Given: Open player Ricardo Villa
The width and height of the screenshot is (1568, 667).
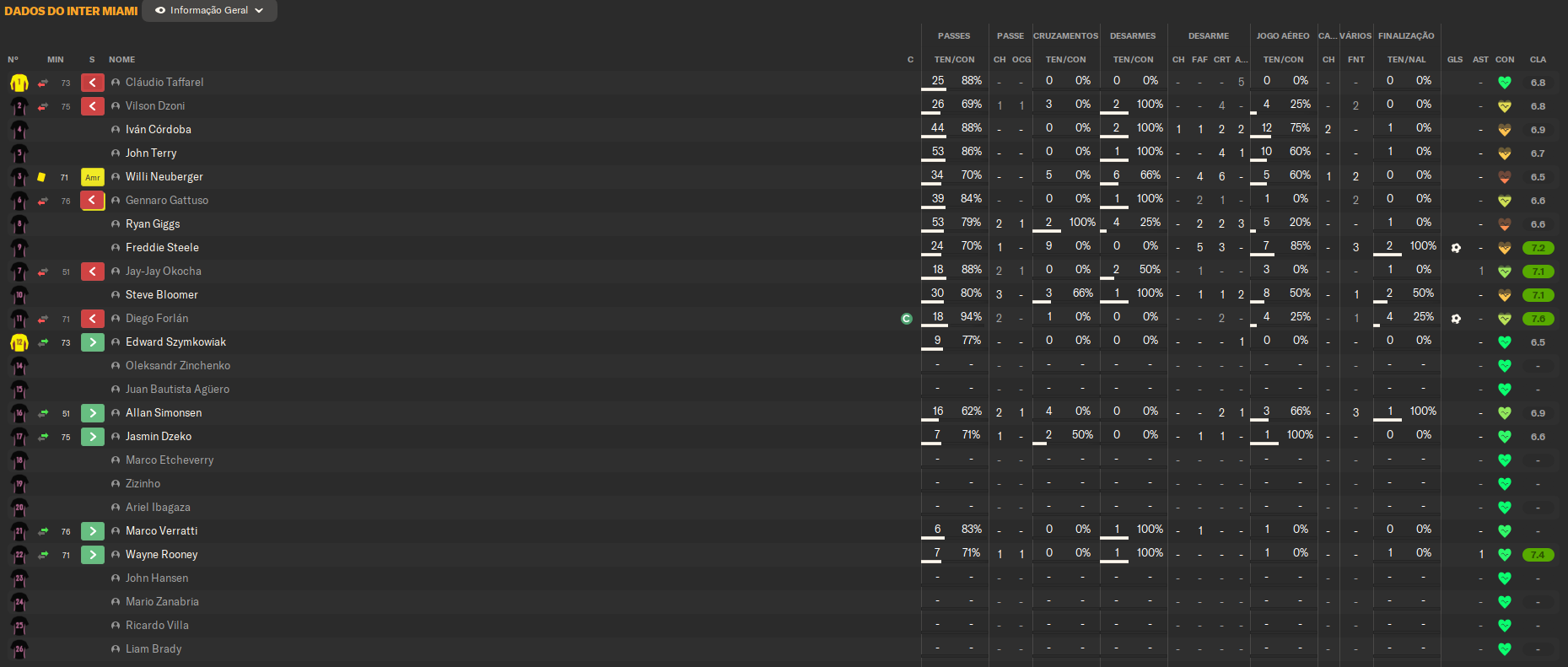Looking at the screenshot, I should click(x=157, y=626).
